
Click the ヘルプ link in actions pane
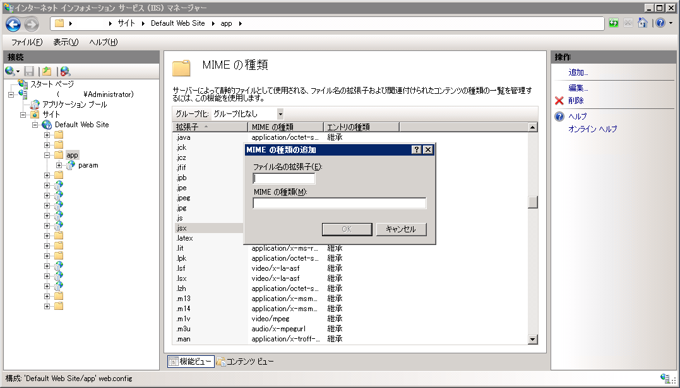(577, 116)
